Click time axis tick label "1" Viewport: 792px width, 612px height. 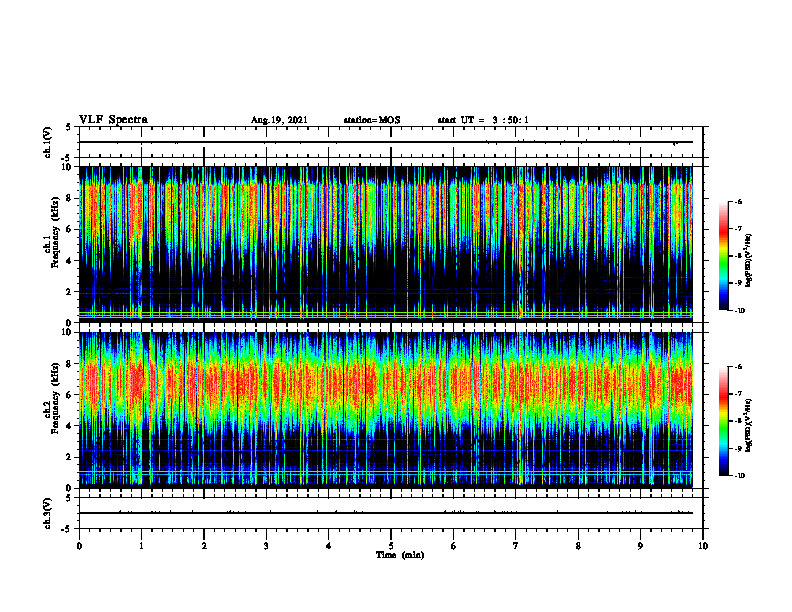(x=141, y=546)
